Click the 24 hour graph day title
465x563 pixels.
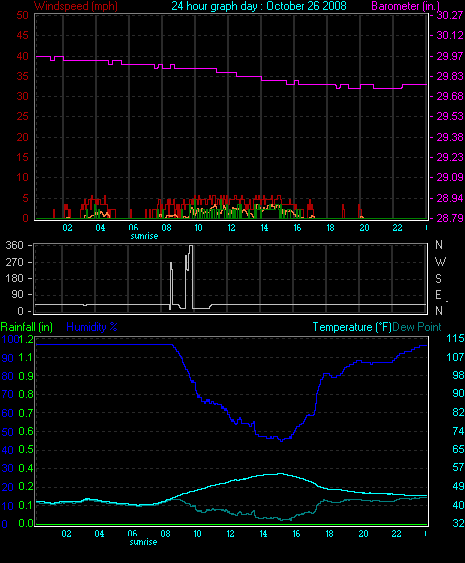(259, 6)
